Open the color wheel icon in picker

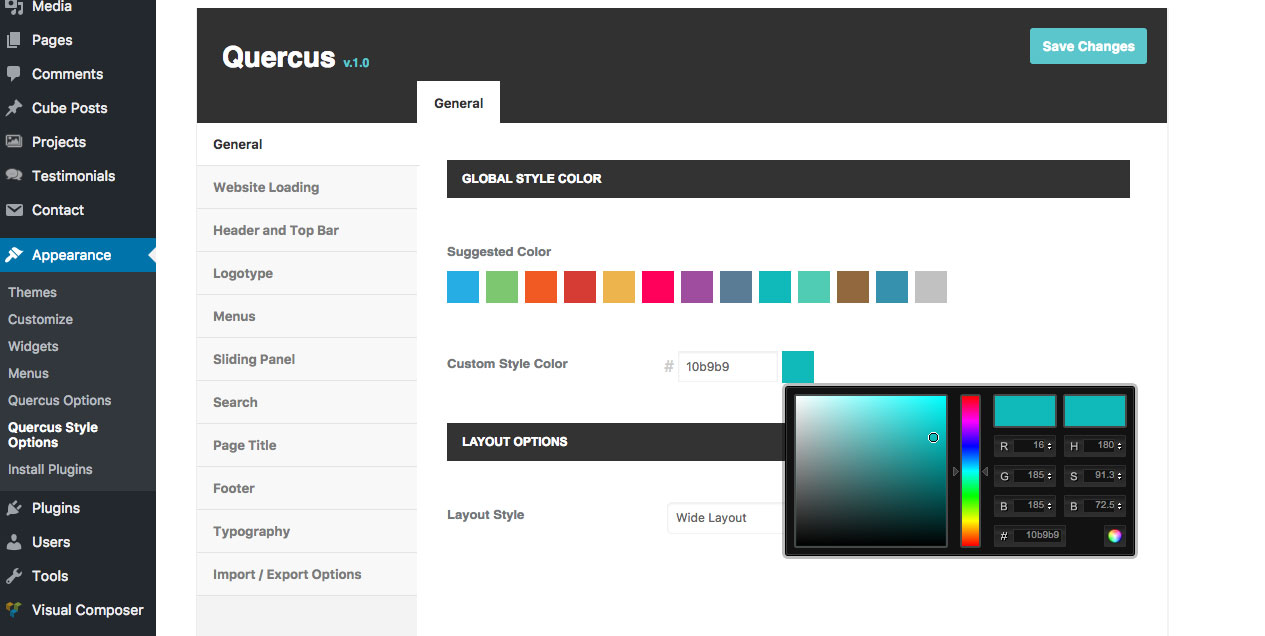pos(1114,535)
